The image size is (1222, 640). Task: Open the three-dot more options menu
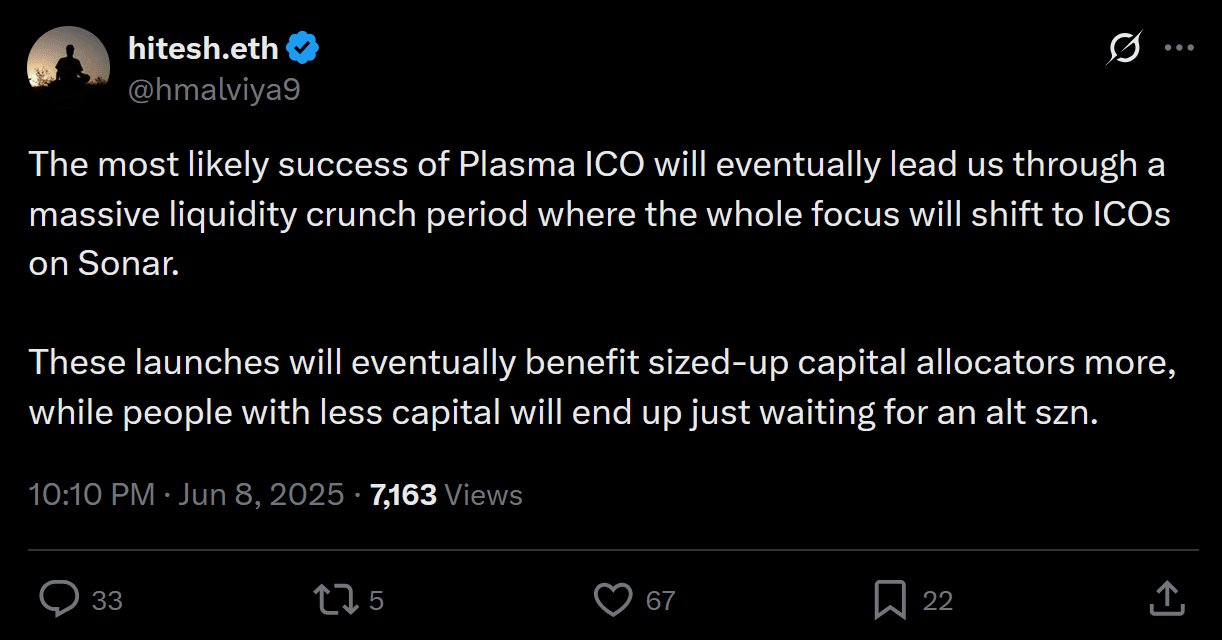1181,48
